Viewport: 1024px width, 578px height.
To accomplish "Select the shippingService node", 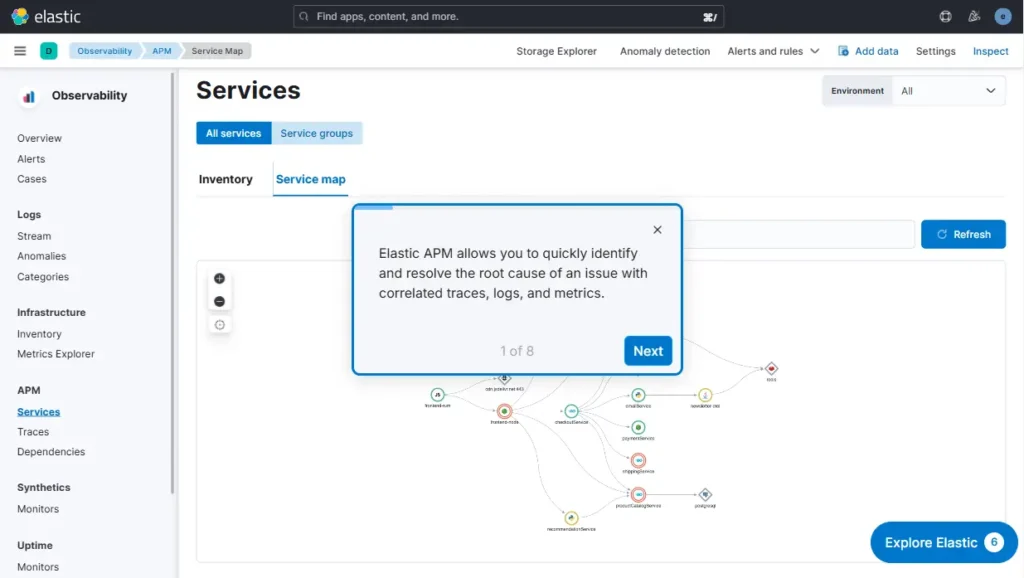I will 638,460.
